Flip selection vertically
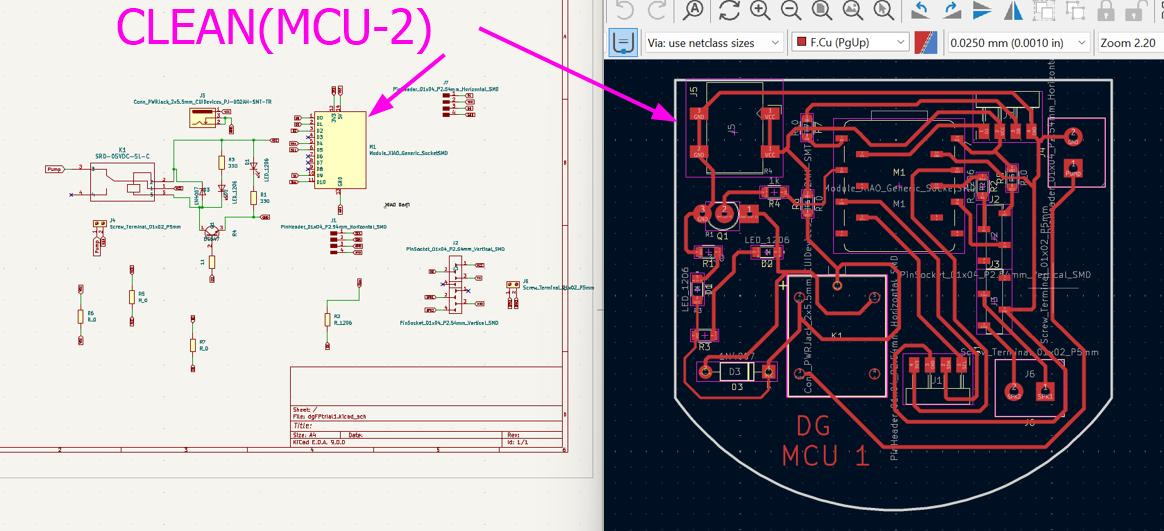 (982, 10)
